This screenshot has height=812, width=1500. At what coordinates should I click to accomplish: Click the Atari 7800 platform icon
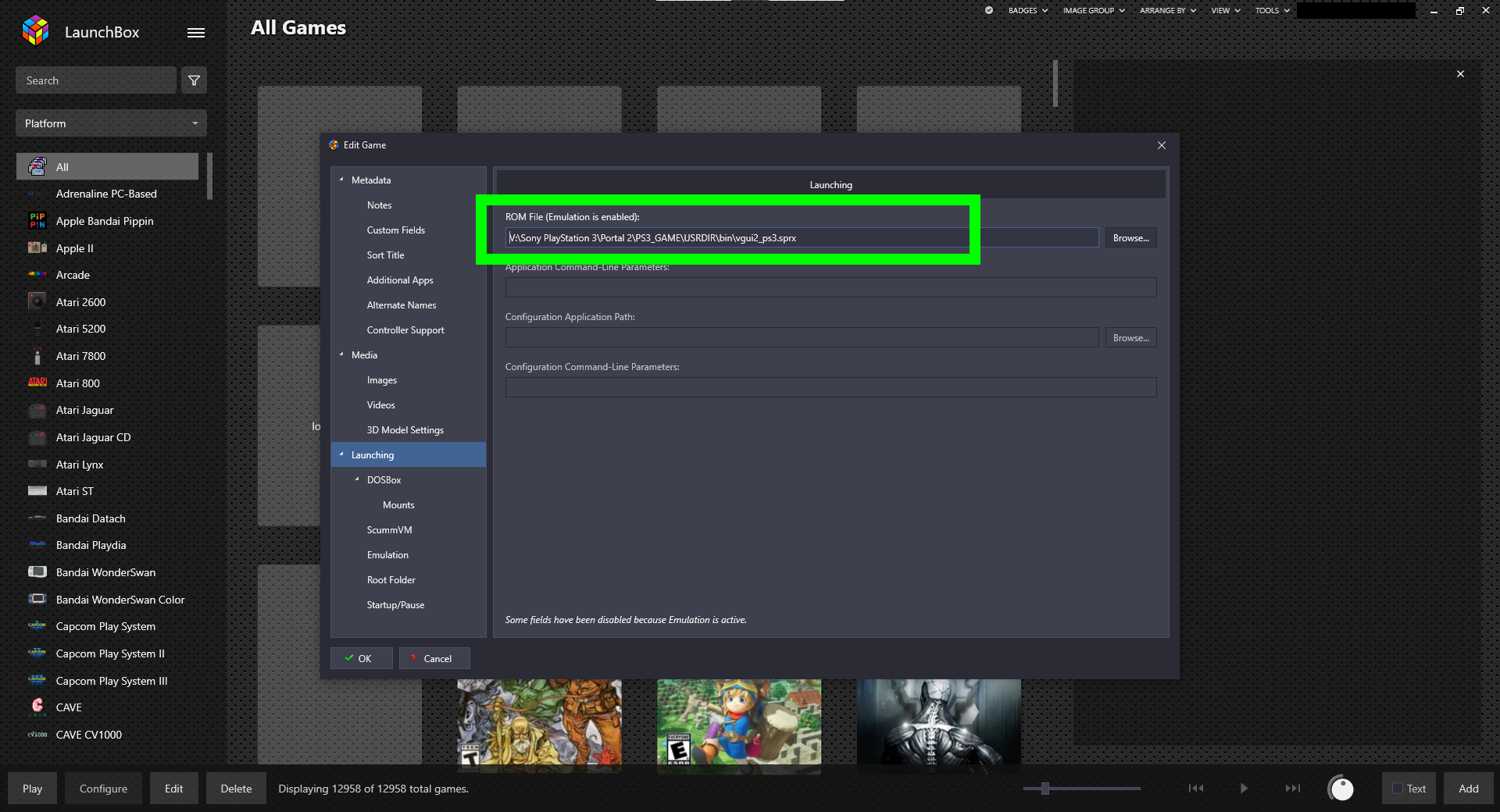(x=37, y=356)
